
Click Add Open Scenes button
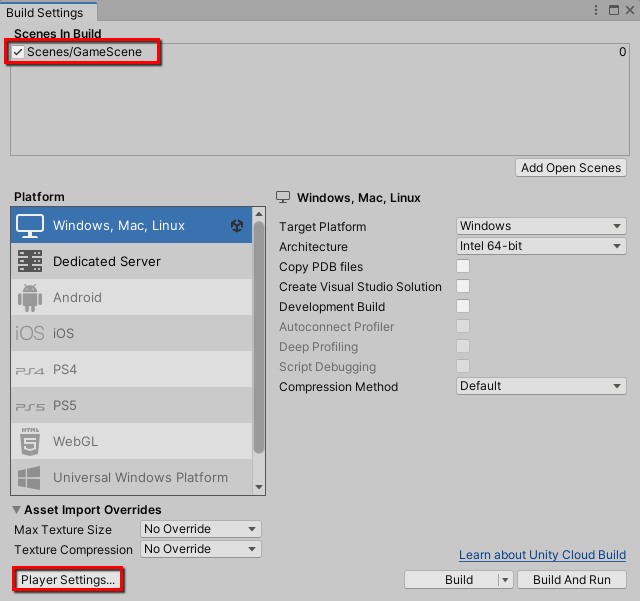pos(571,168)
